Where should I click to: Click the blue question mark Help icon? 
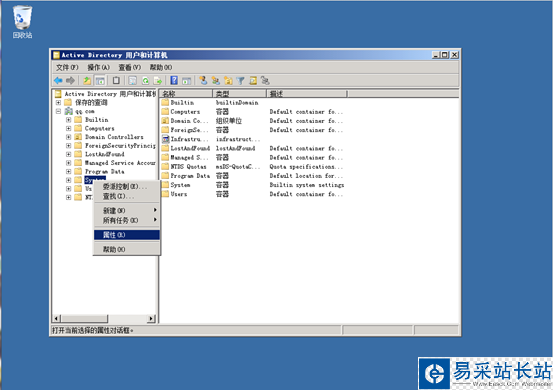pos(174,81)
